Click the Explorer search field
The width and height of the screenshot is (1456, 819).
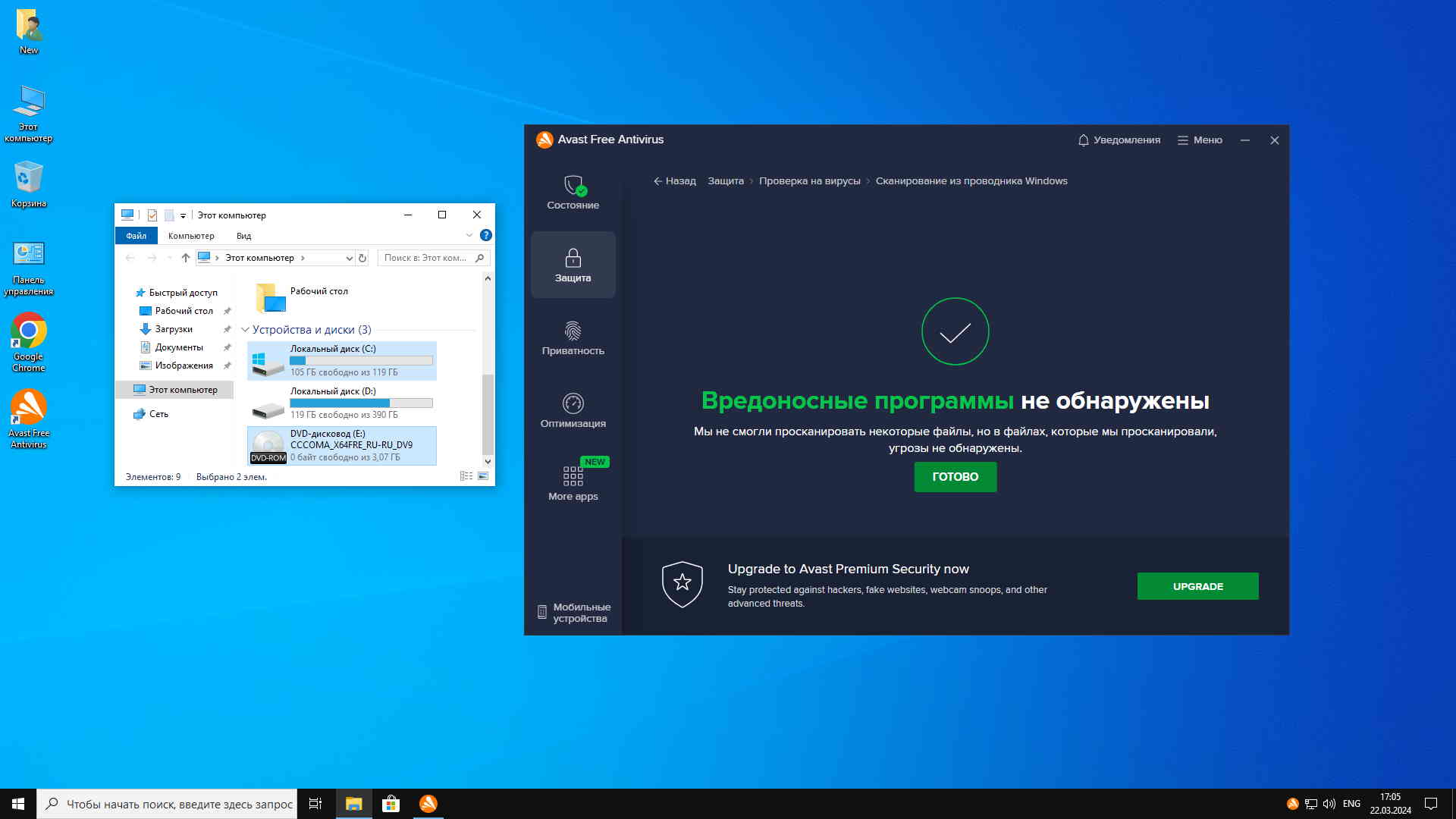(x=426, y=258)
